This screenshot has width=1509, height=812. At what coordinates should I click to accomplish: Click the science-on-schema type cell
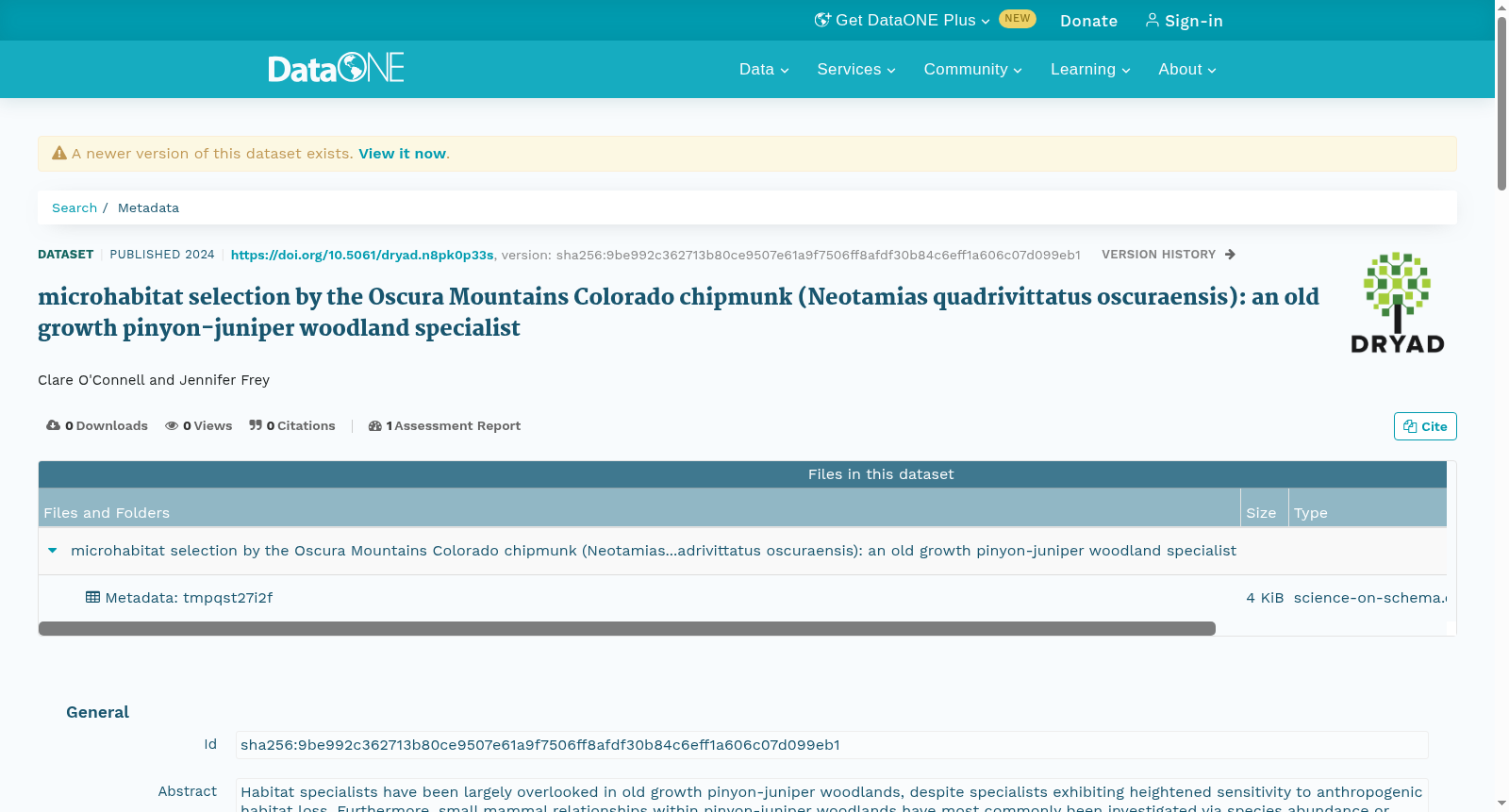pyautogui.click(x=1370, y=598)
